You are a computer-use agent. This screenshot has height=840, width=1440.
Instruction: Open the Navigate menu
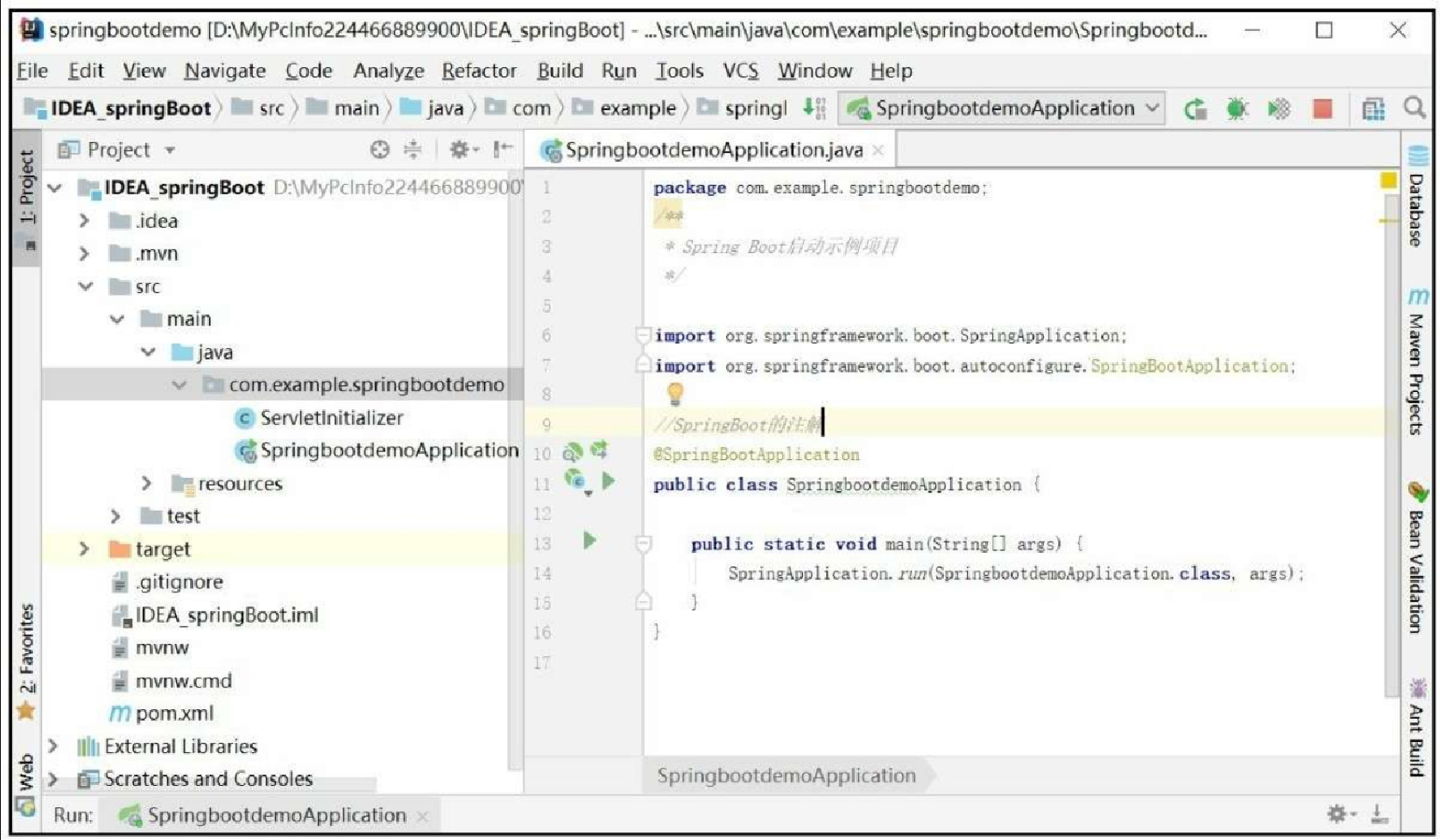[224, 71]
